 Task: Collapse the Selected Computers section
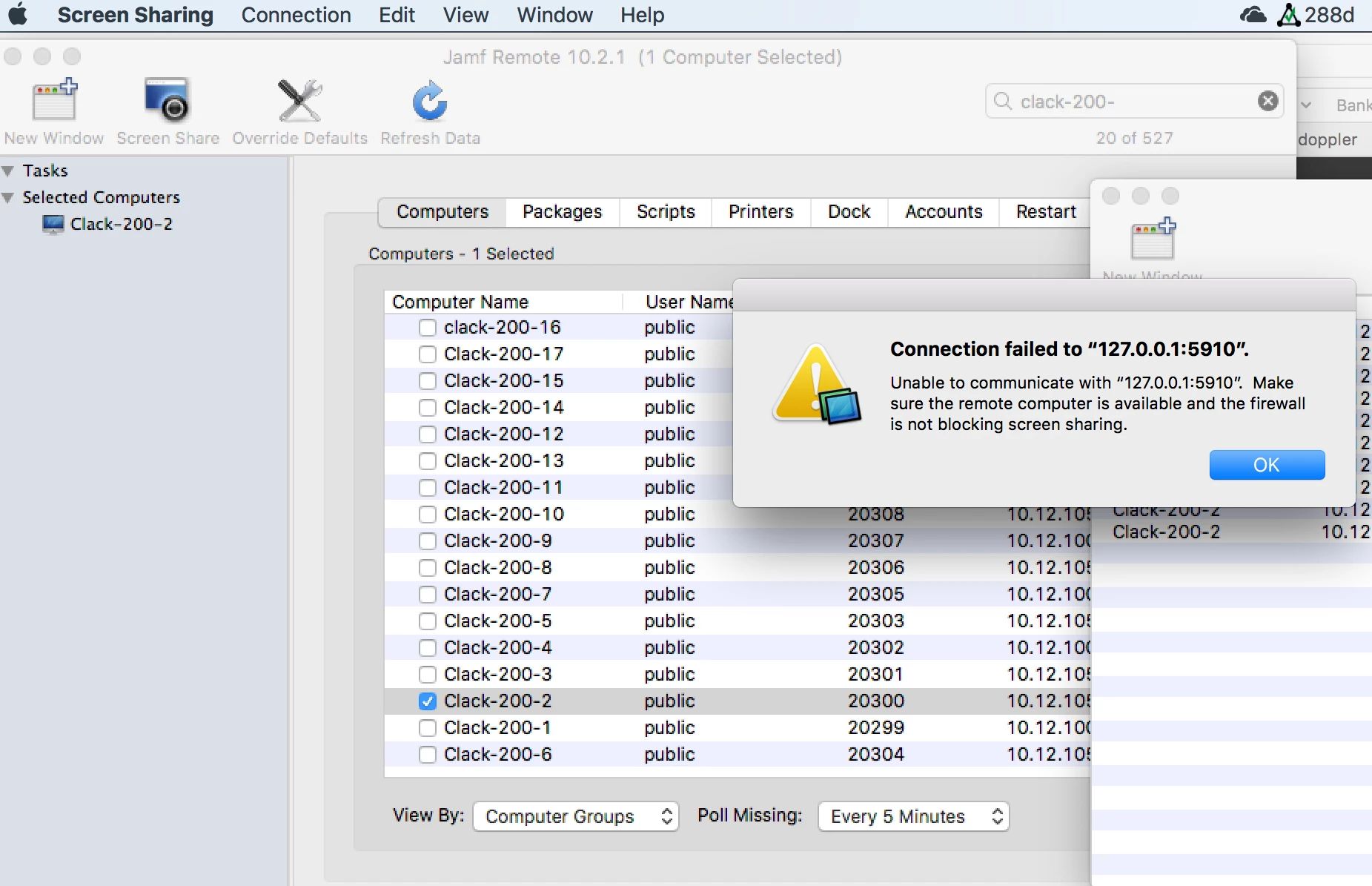8,198
